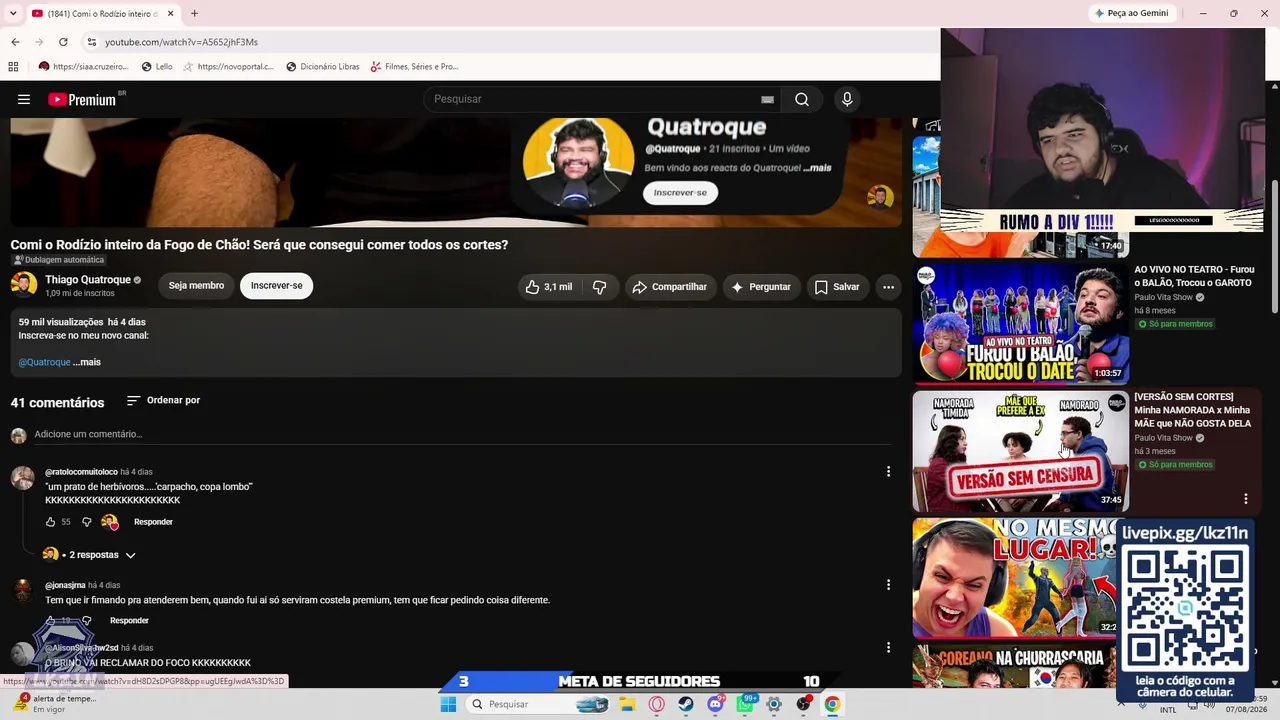Open options for Versão Sem Cortes video
This screenshot has width=1280, height=720.
(x=1245, y=498)
